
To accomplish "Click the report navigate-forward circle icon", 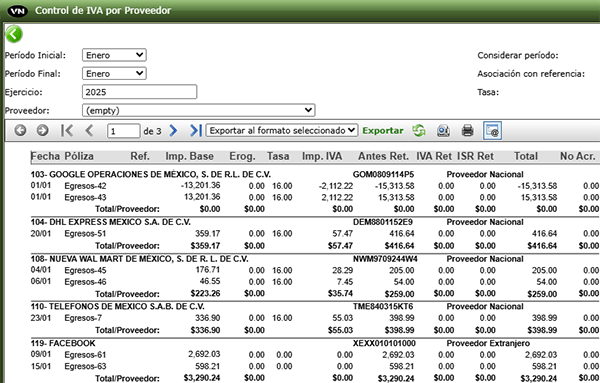I will point(42,130).
